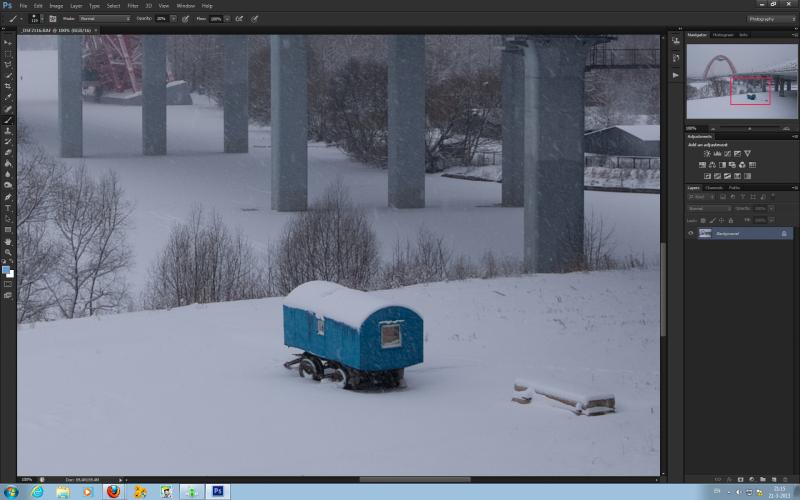
Task: Open the Actions panel play icon
Action: click(x=676, y=75)
